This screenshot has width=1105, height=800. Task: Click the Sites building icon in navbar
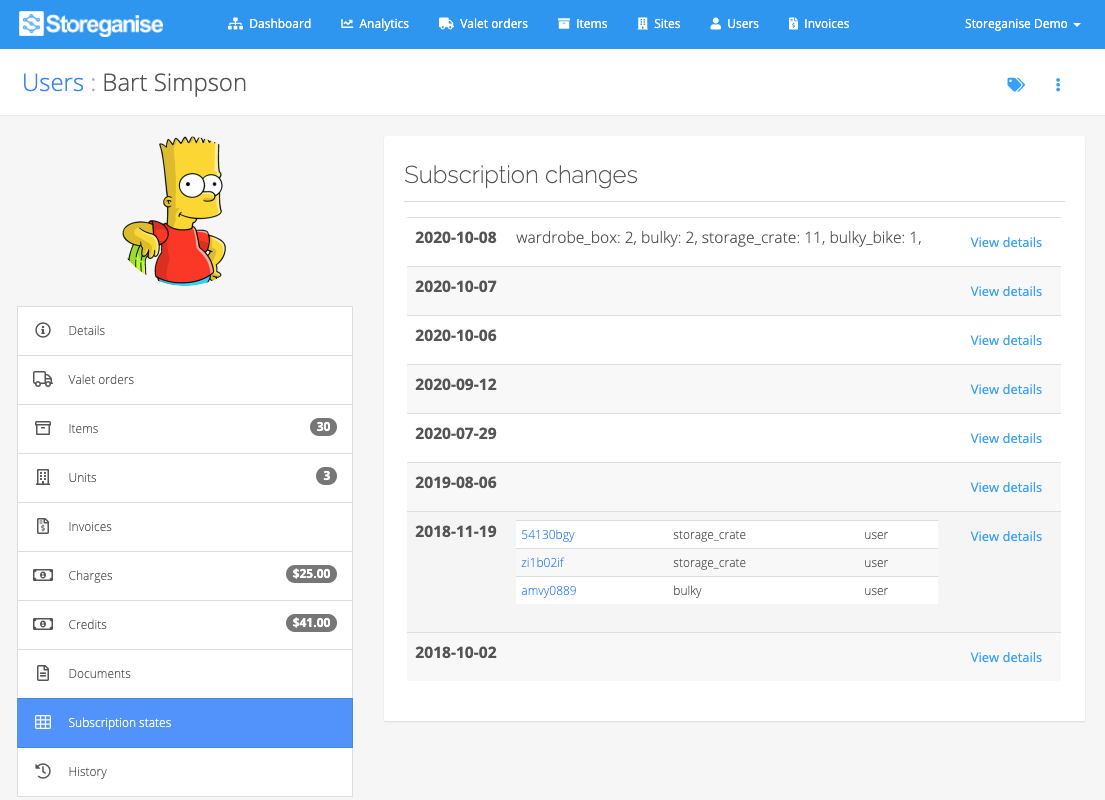643,24
